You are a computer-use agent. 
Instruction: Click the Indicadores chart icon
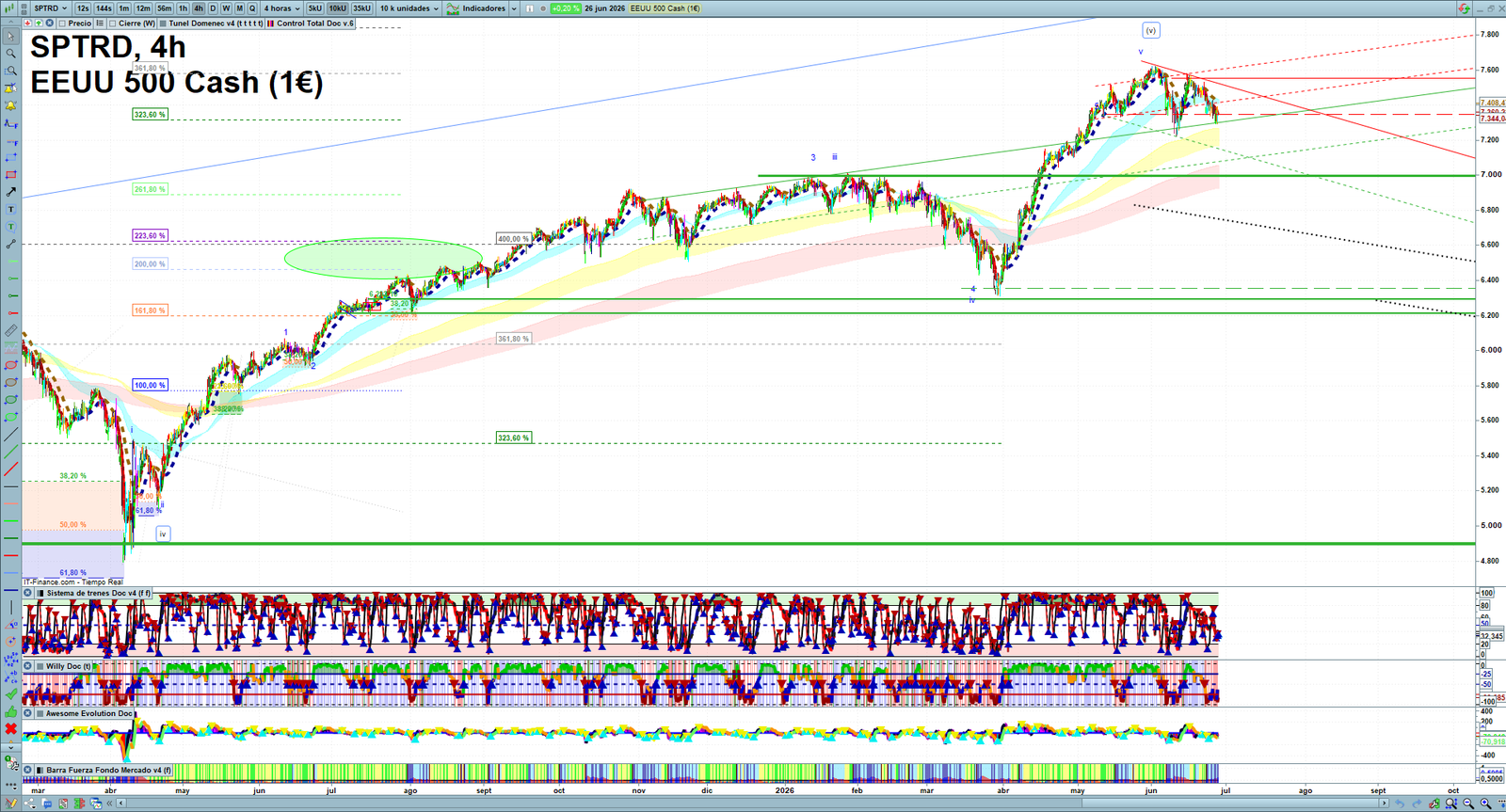(x=453, y=8)
